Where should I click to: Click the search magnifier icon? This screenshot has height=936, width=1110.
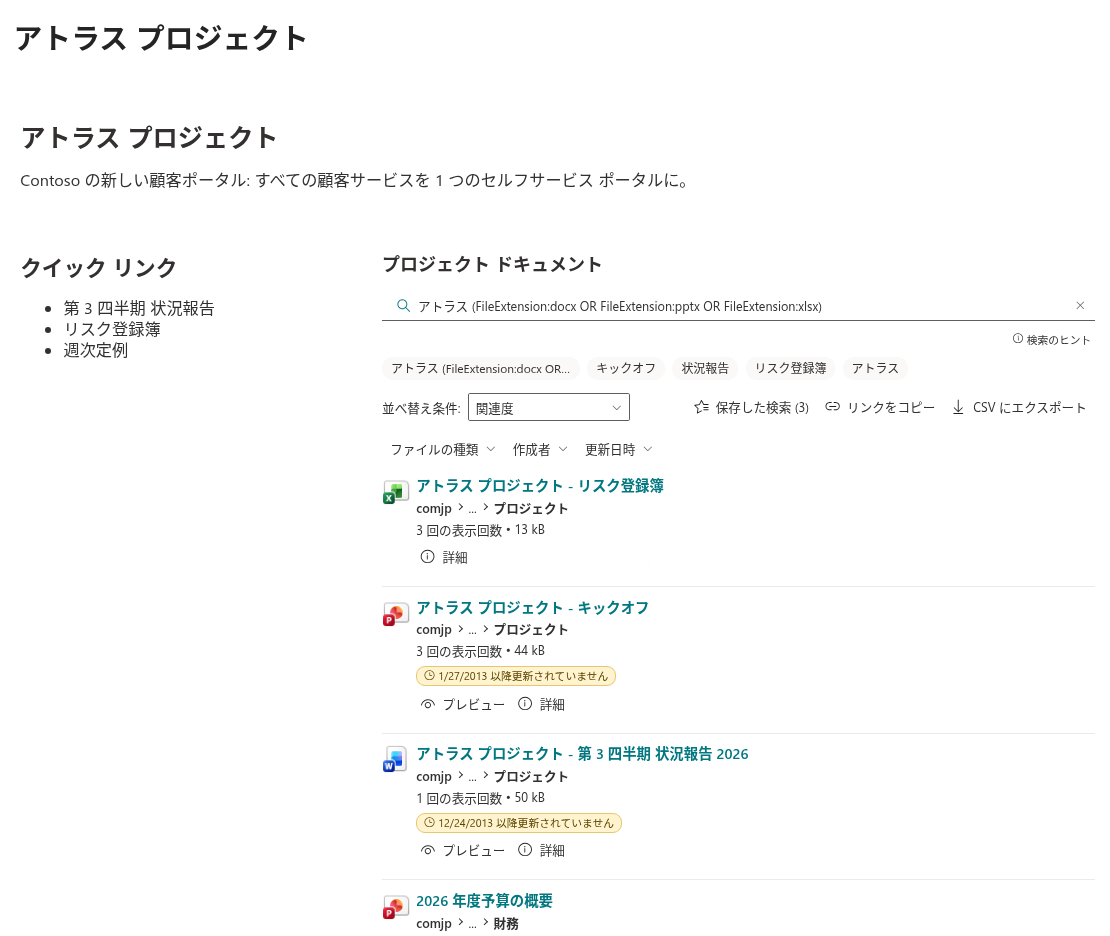pos(403,306)
